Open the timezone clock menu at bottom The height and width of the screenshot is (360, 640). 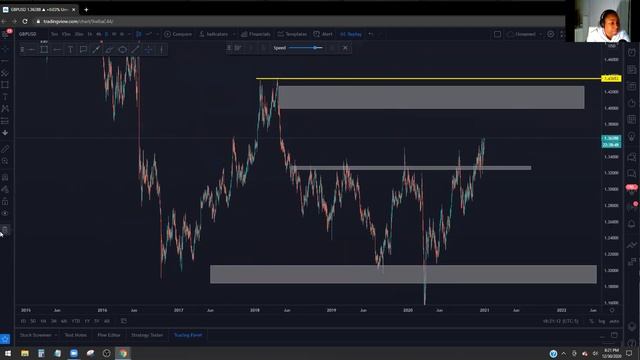[561, 321]
